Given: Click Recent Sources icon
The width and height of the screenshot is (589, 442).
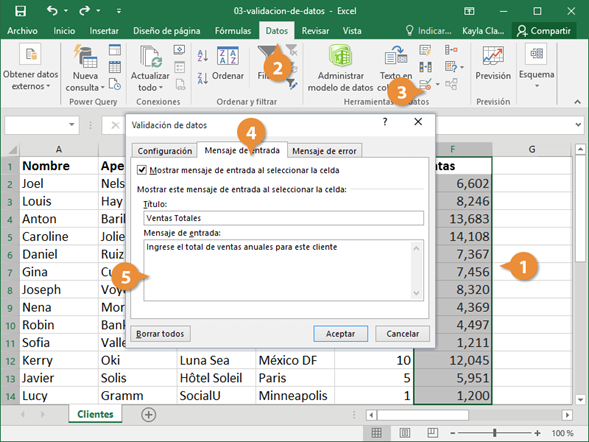Looking at the screenshot, I should [x=115, y=84].
